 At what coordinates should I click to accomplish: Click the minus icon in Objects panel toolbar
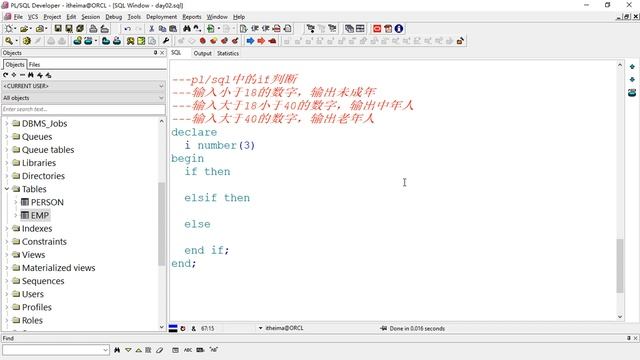[x=22, y=75]
